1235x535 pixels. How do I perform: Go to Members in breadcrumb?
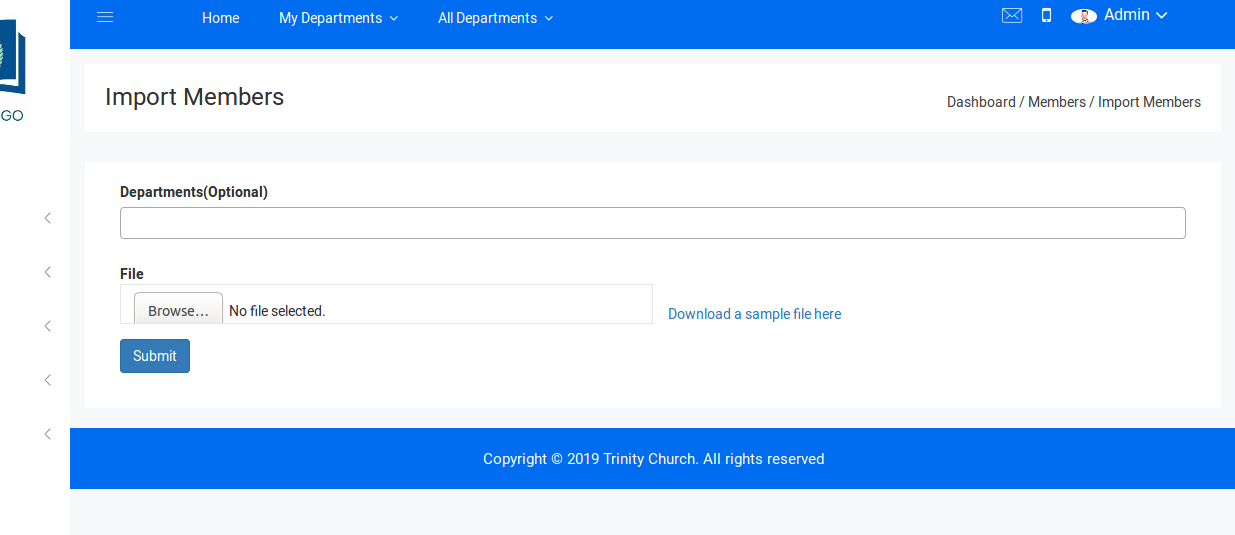(x=1057, y=102)
